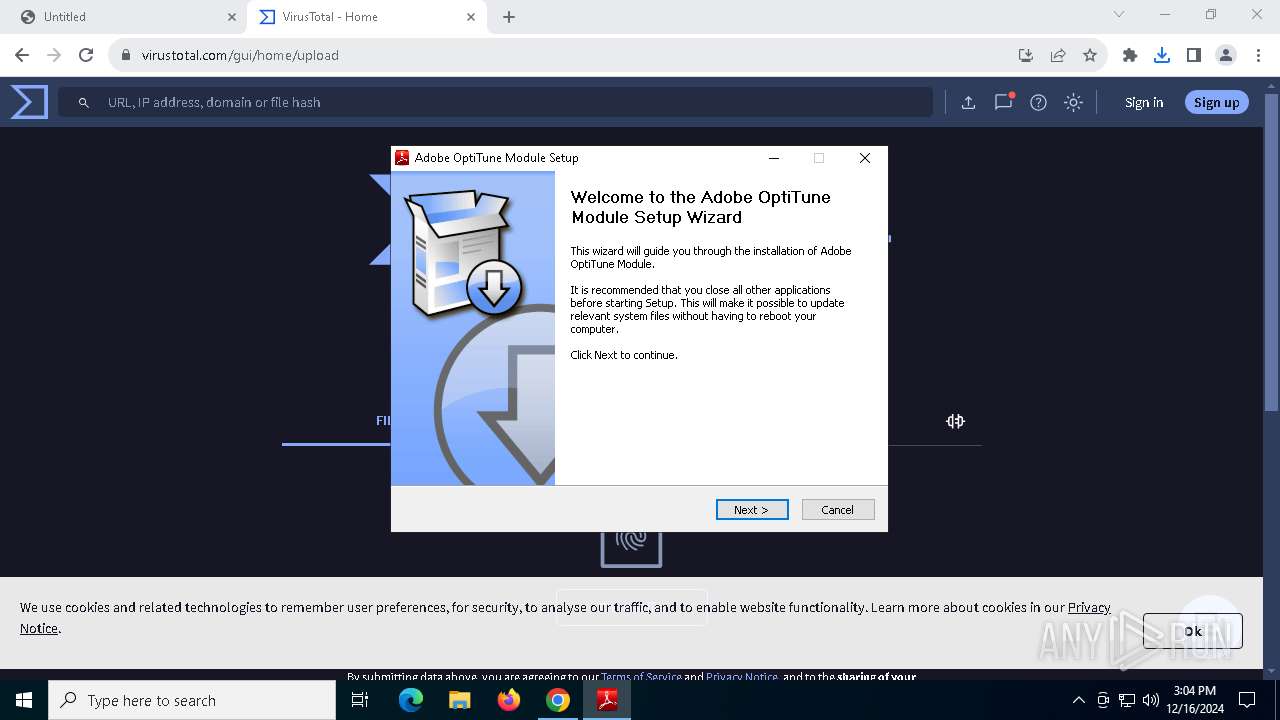Open the Privacy Notice link in the cookie banner

[1089, 607]
